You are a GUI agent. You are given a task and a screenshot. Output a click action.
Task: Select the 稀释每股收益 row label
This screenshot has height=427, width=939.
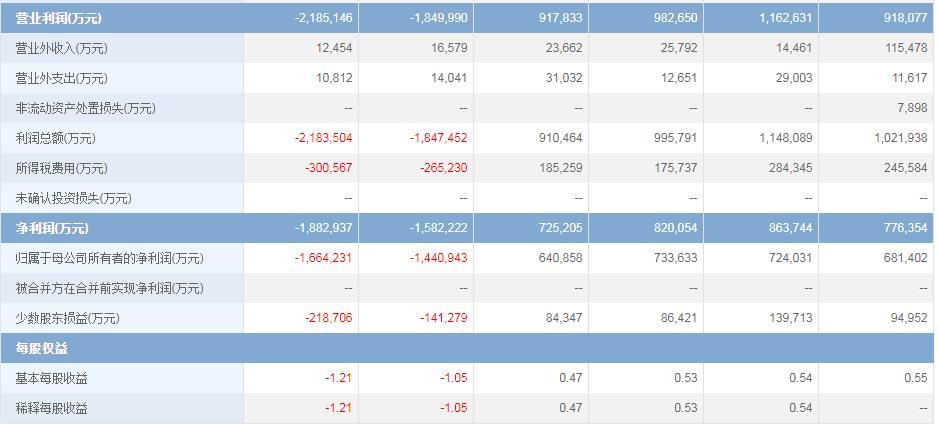click(x=52, y=408)
